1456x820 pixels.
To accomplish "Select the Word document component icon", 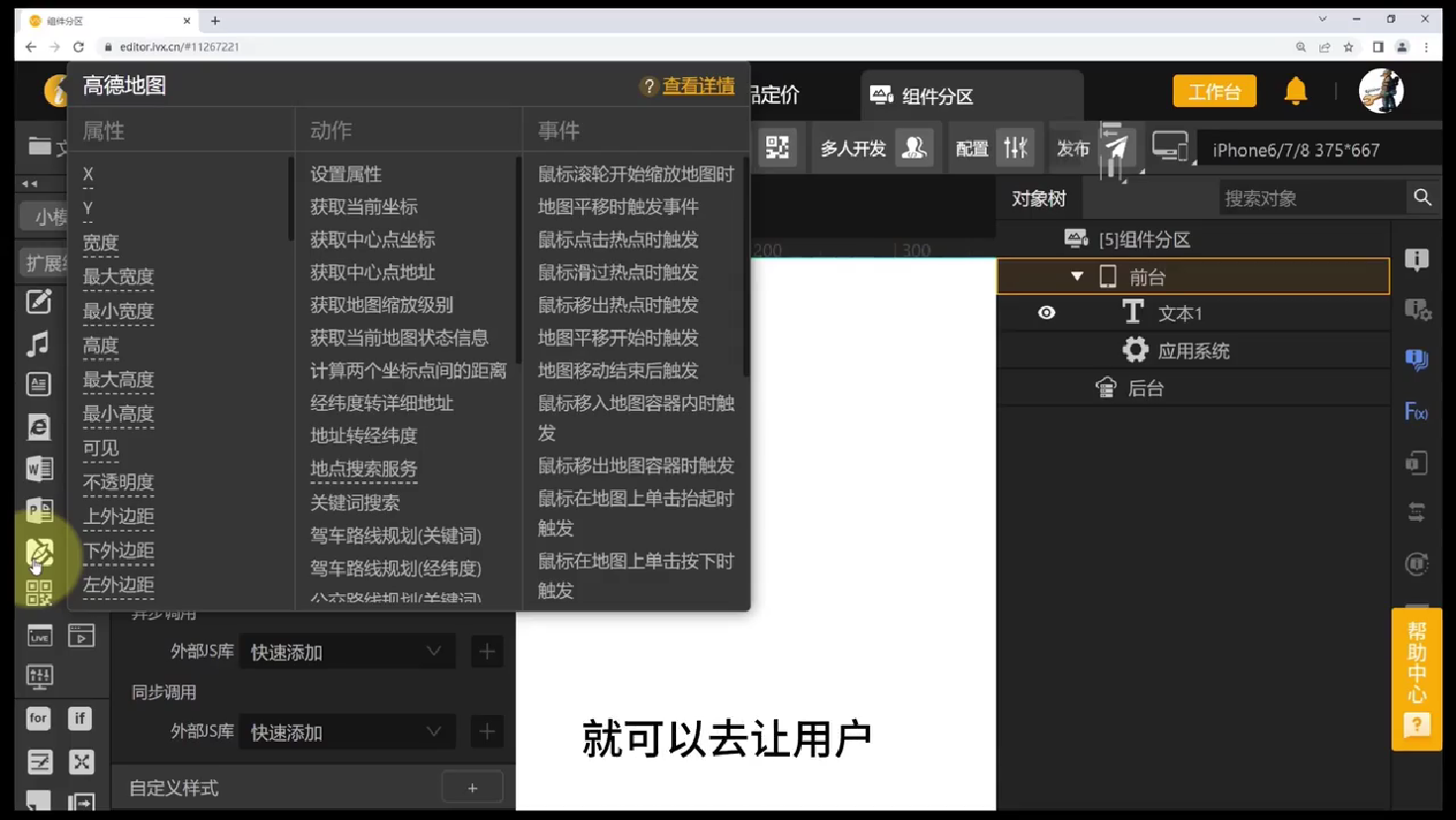I will [39, 468].
